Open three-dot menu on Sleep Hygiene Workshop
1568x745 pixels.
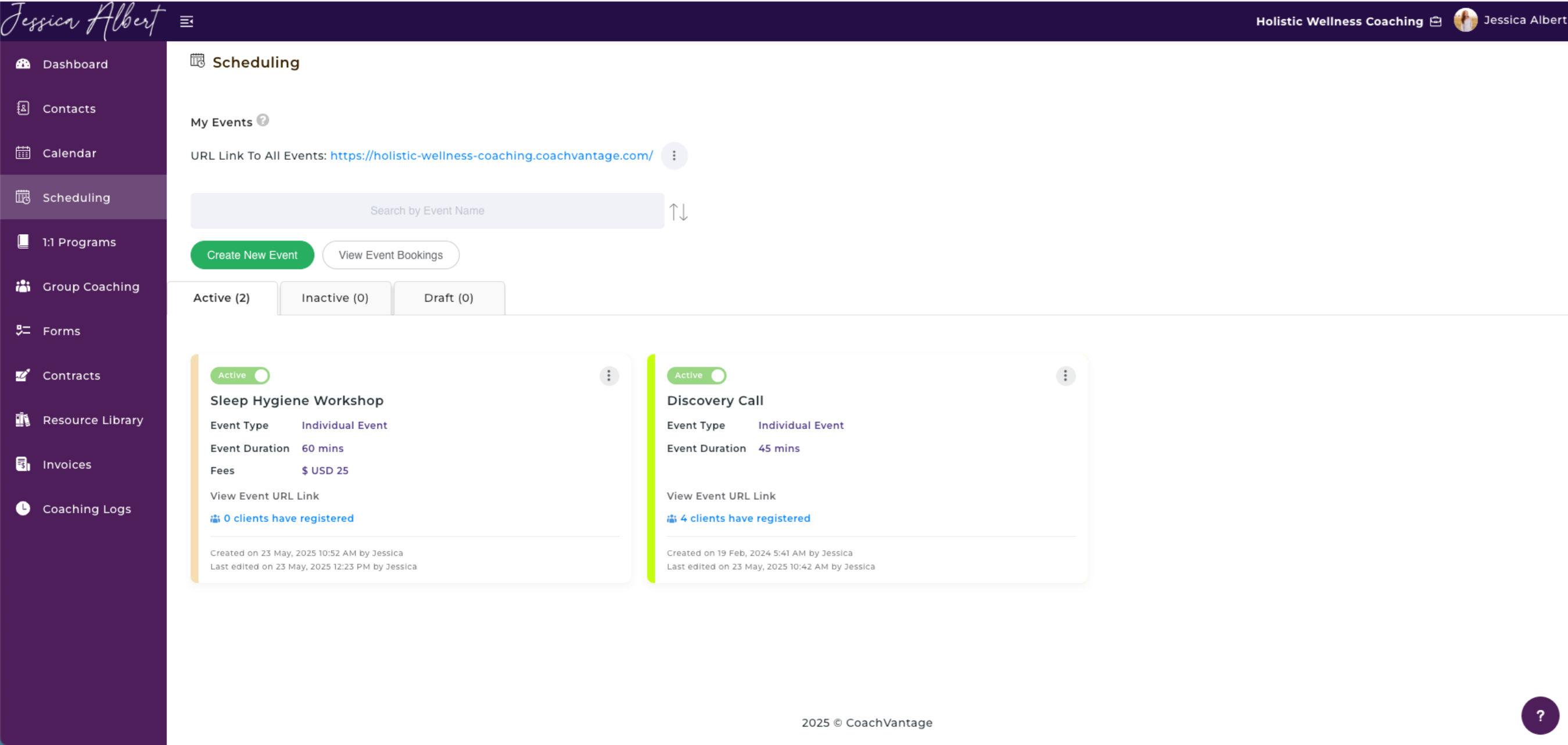[609, 376]
